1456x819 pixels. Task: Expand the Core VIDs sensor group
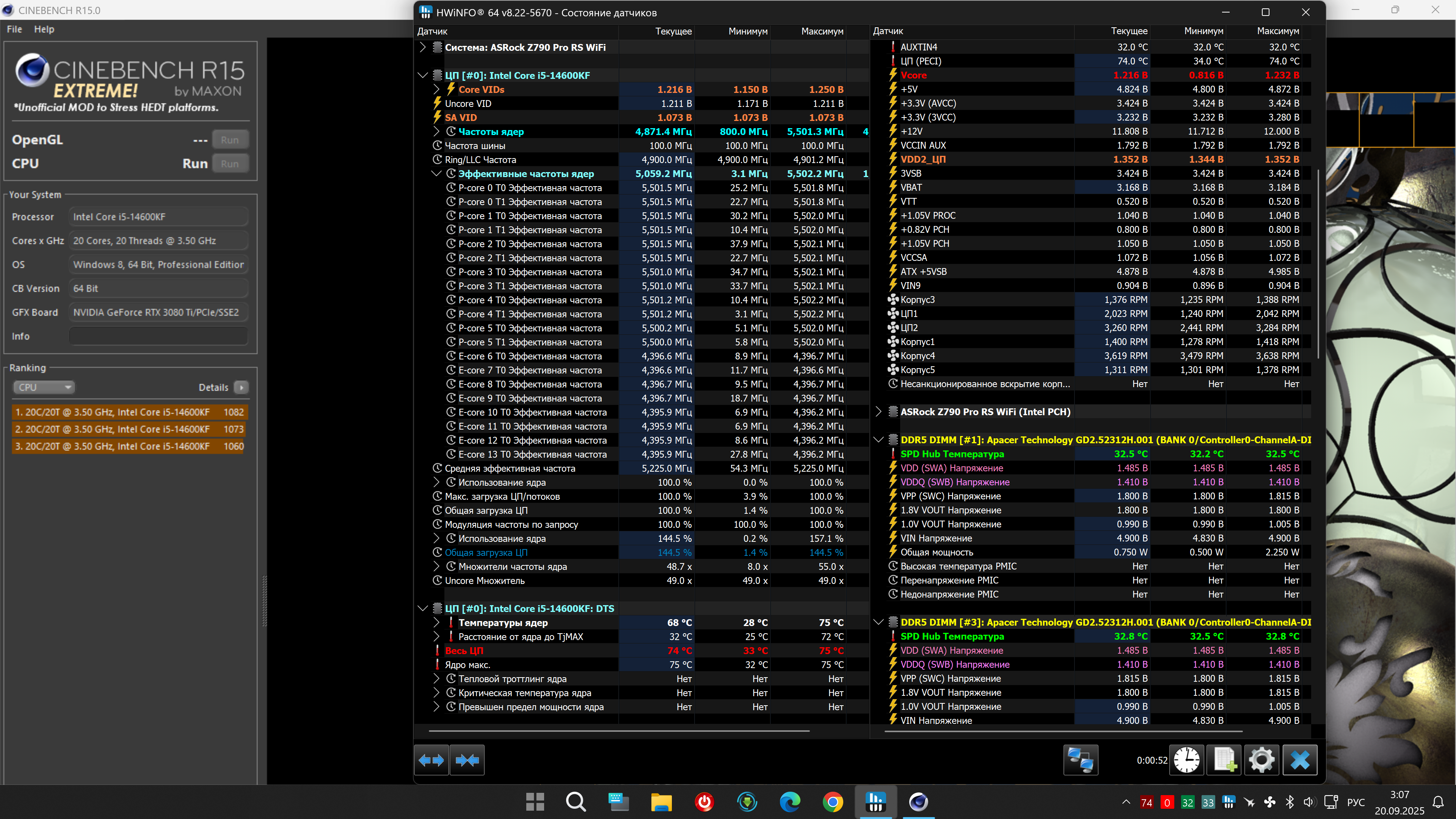point(436,89)
